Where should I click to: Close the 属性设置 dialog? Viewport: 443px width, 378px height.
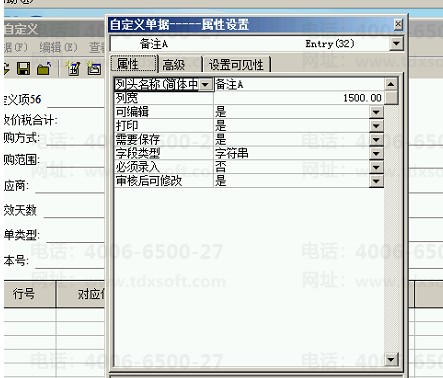(398, 24)
